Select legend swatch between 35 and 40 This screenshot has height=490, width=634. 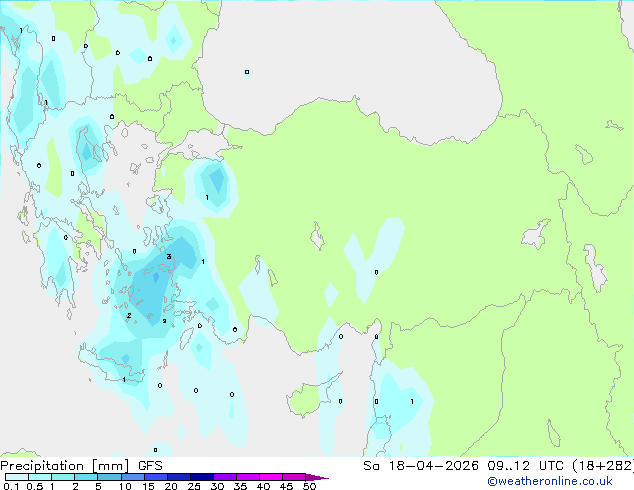tap(248, 477)
